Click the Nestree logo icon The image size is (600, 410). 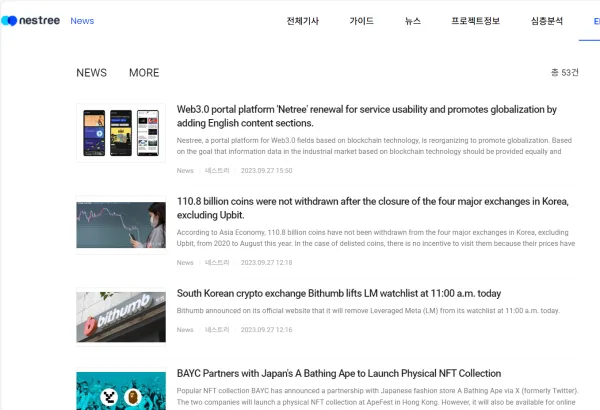pos(9,20)
